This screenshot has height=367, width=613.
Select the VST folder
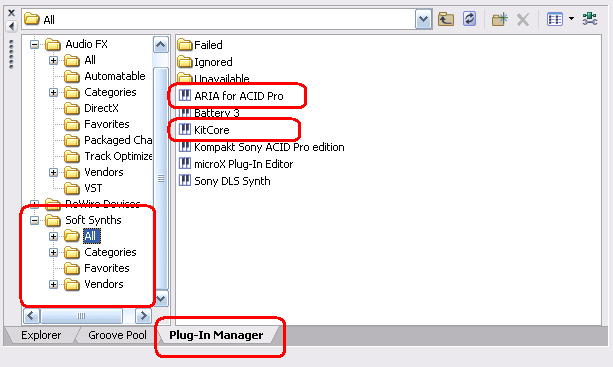[x=93, y=188]
